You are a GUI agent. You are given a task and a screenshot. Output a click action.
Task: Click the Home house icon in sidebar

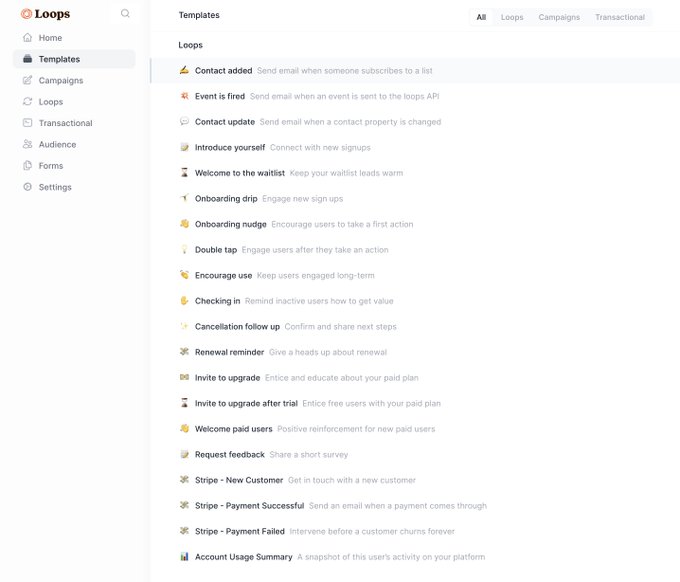click(x=27, y=37)
